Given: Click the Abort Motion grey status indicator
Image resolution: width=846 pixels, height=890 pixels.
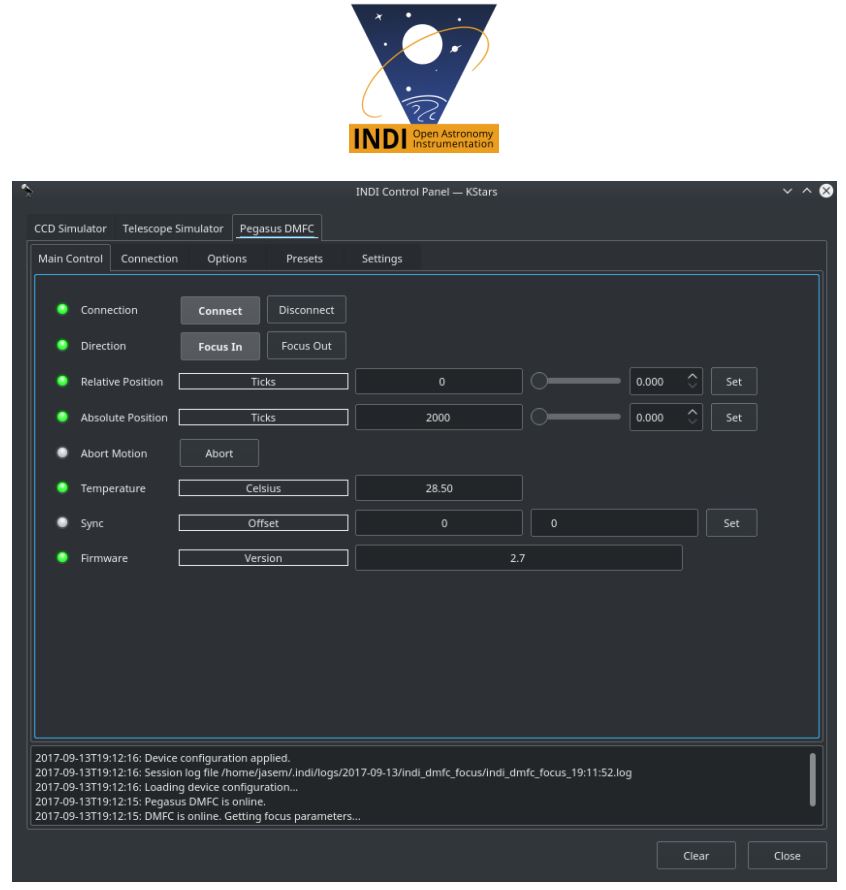Looking at the screenshot, I should tap(62, 452).
